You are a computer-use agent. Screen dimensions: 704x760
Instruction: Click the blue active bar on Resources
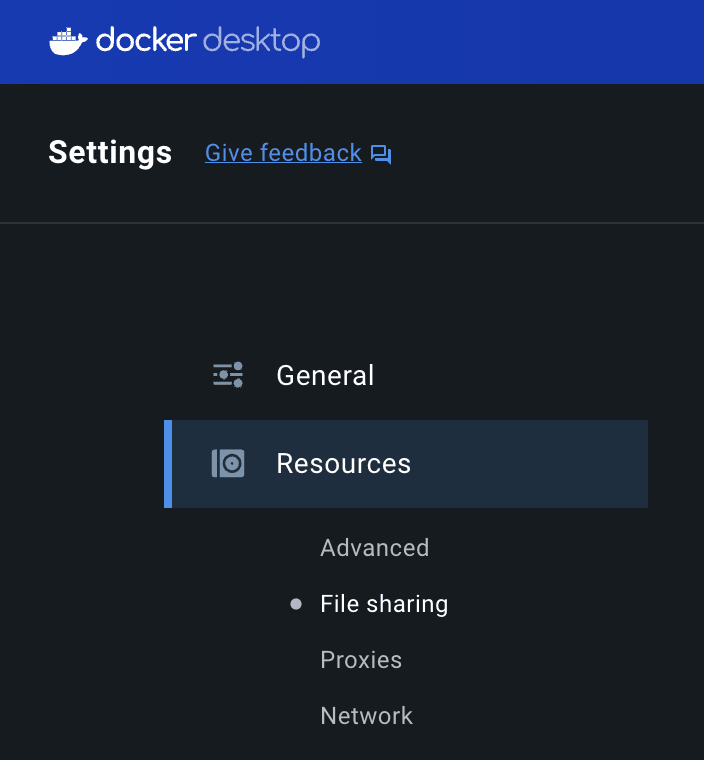click(x=168, y=464)
